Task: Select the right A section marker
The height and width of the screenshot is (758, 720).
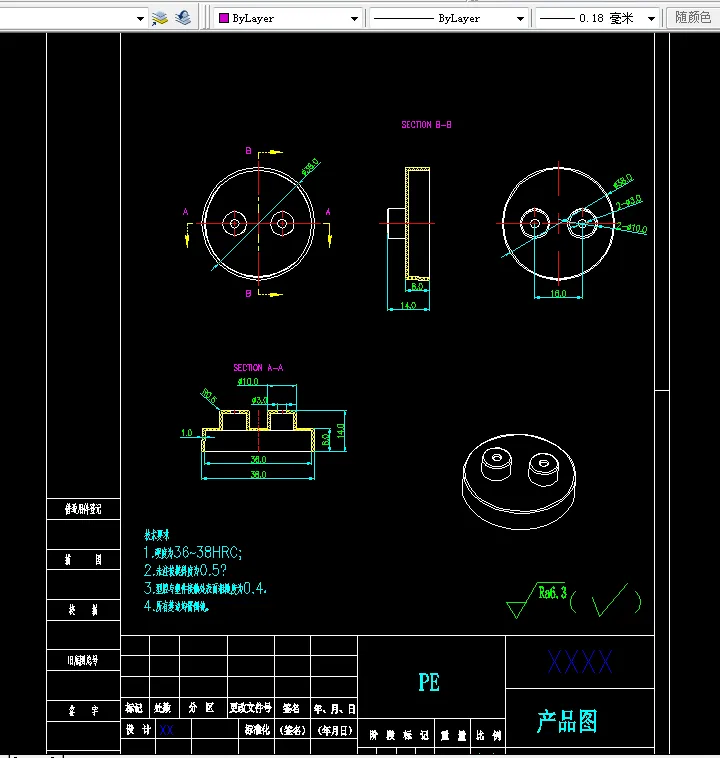Action: (x=328, y=212)
